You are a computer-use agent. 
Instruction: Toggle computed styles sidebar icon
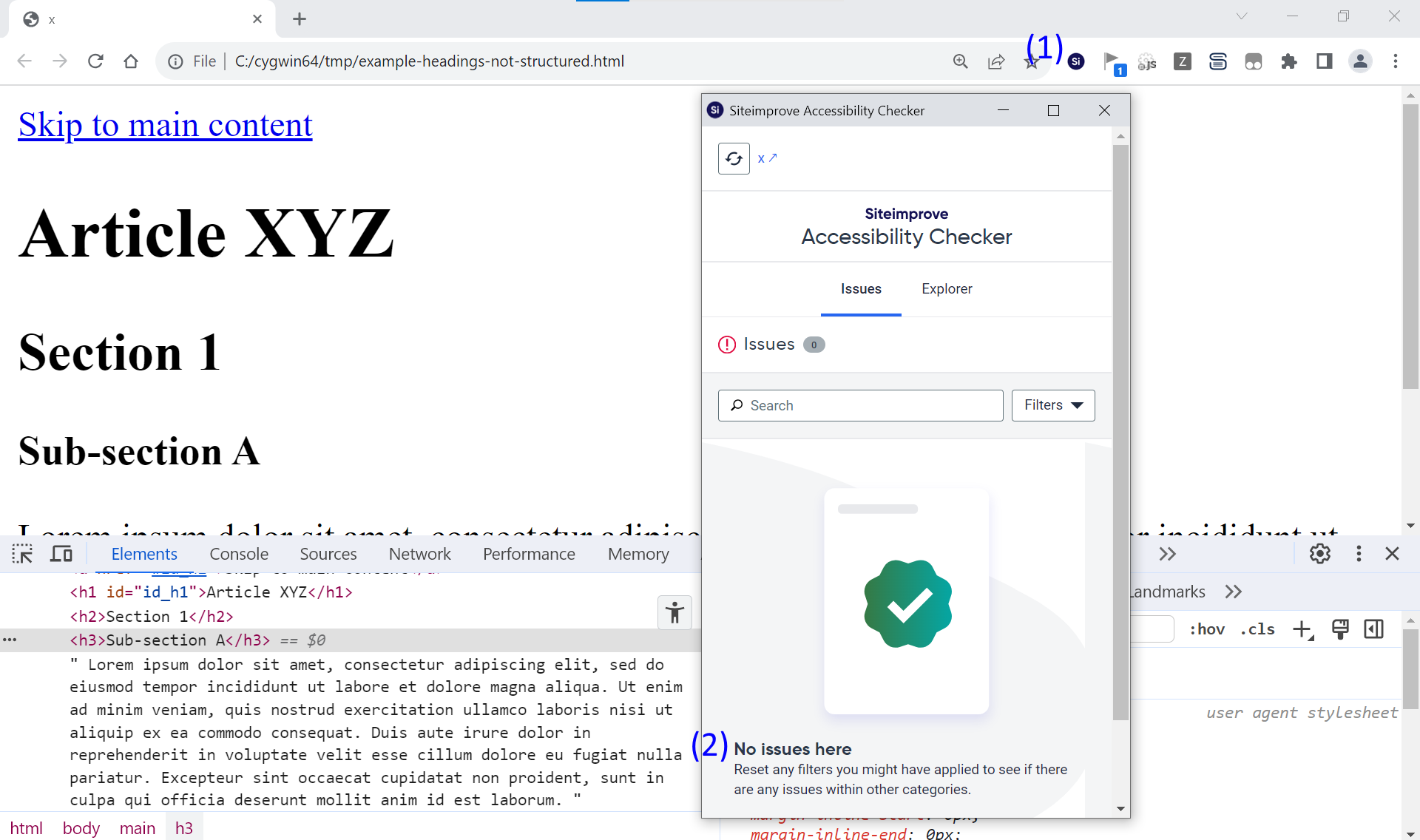pyautogui.click(x=1374, y=629)
